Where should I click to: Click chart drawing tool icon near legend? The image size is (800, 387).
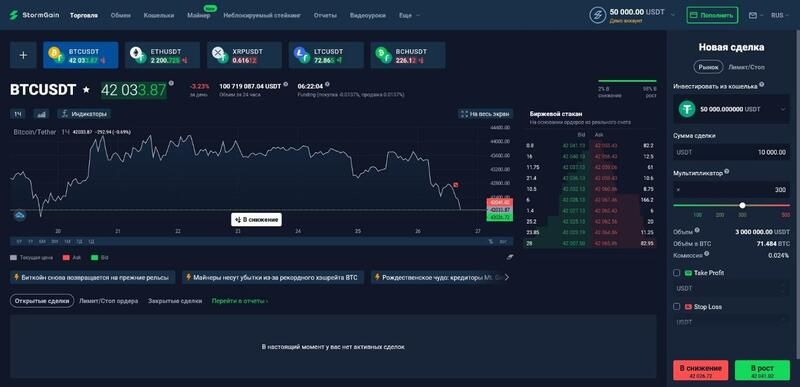click(510, 257)
